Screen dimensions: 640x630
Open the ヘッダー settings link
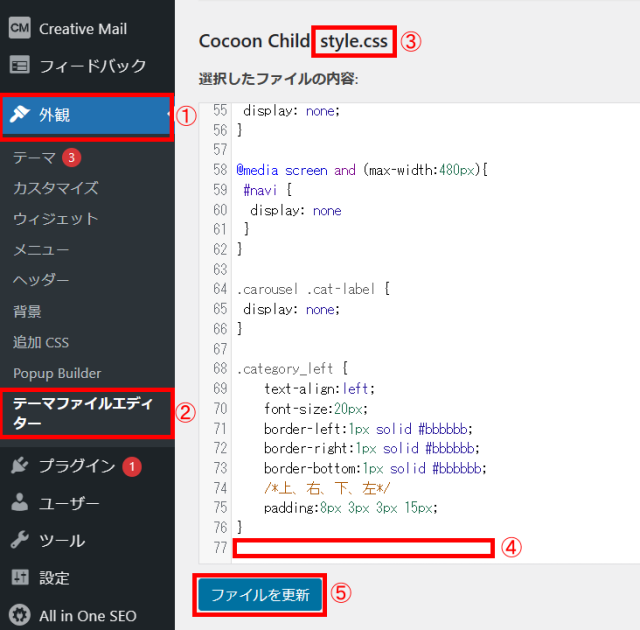41,280
